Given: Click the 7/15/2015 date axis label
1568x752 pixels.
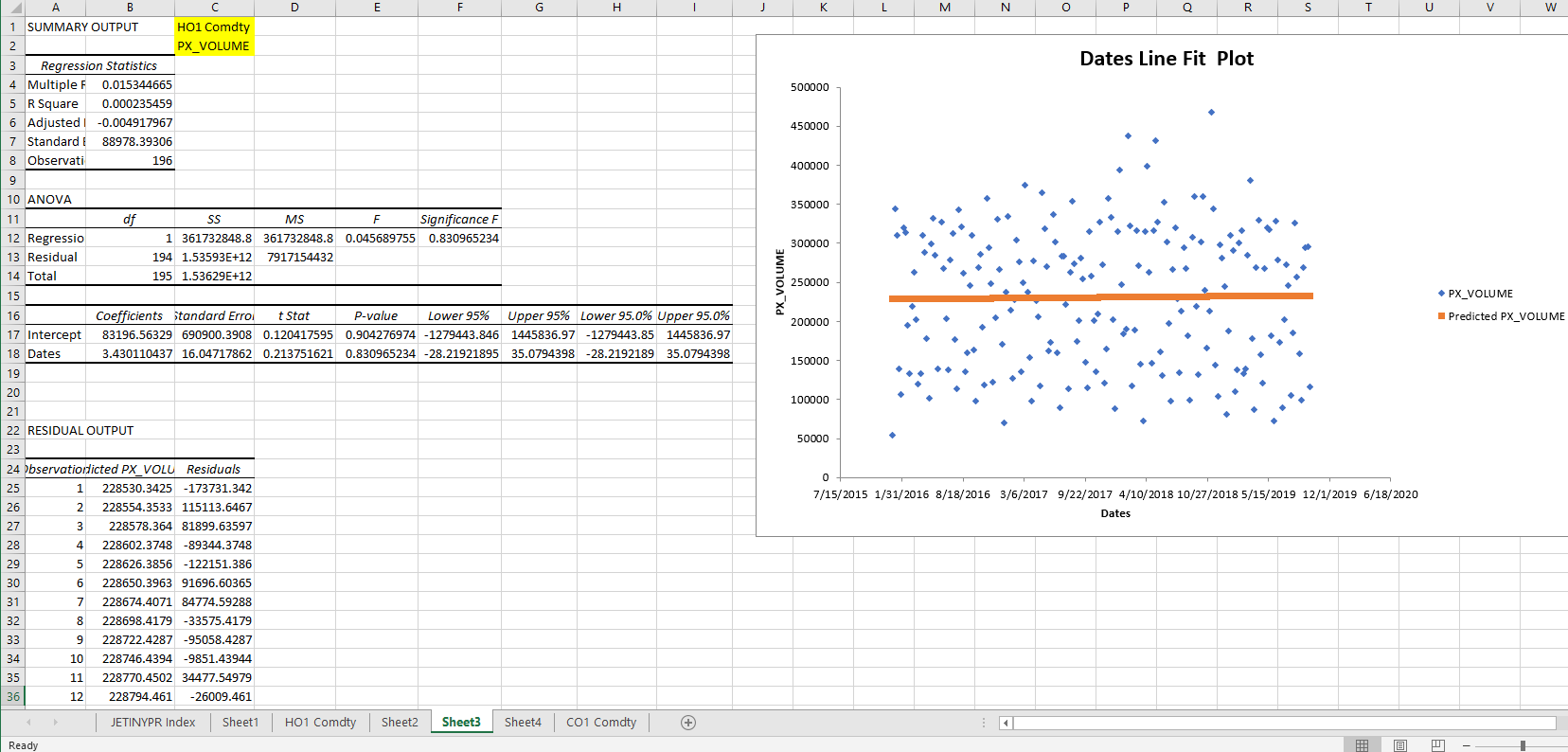Looking at the screenshot, I should tap(840, 494).
